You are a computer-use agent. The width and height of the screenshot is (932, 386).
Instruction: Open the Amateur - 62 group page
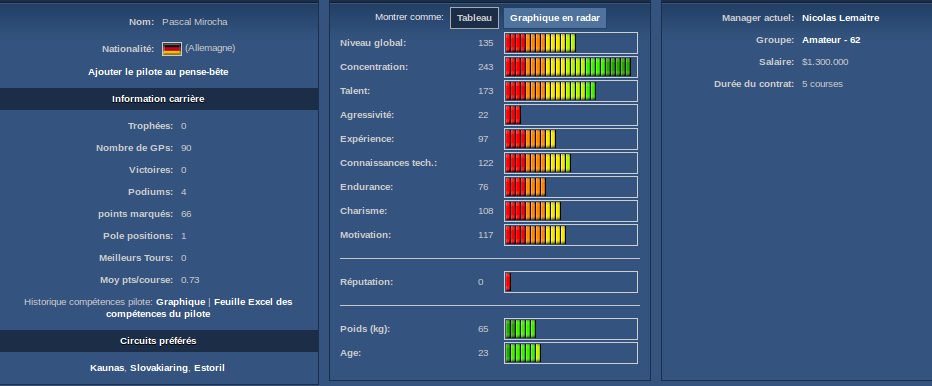pyautogui.click(x=831, y=40)
